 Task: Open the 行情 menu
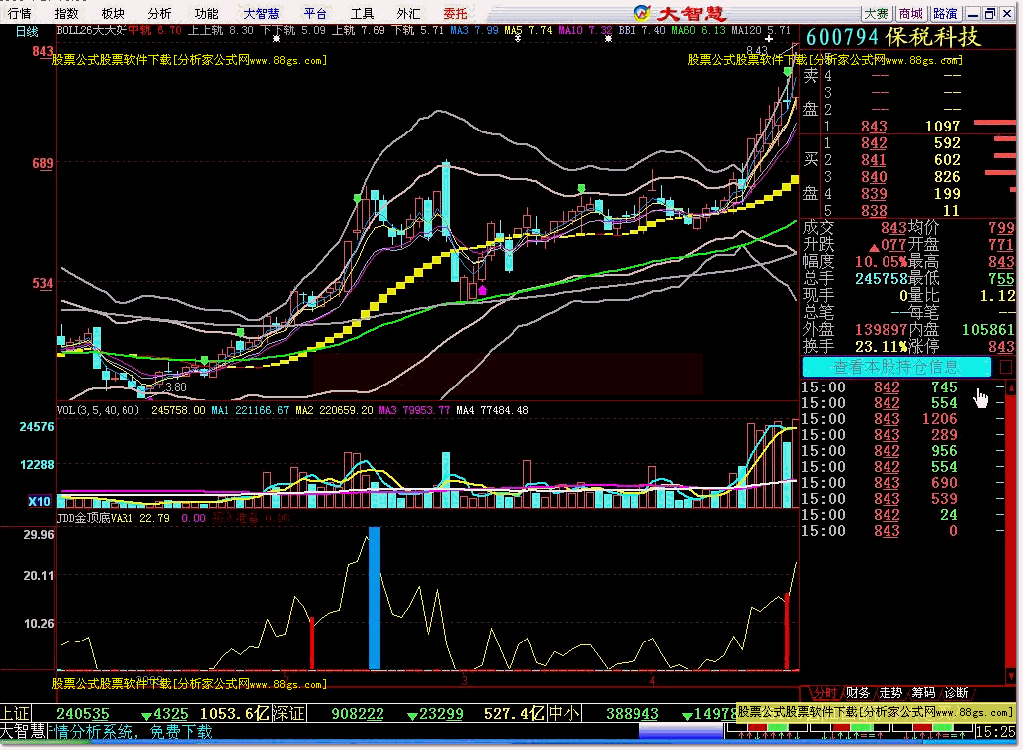click(x=20, y=13)
